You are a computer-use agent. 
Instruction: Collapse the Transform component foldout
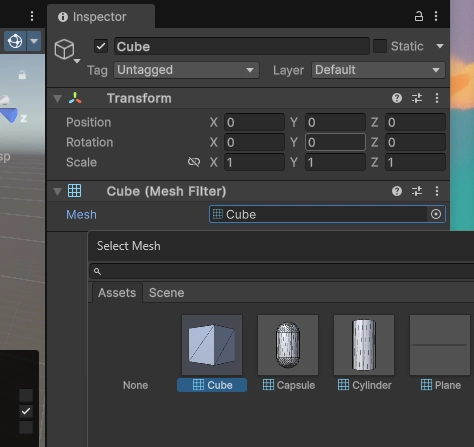pyautogui.click(x=57, y=99)
